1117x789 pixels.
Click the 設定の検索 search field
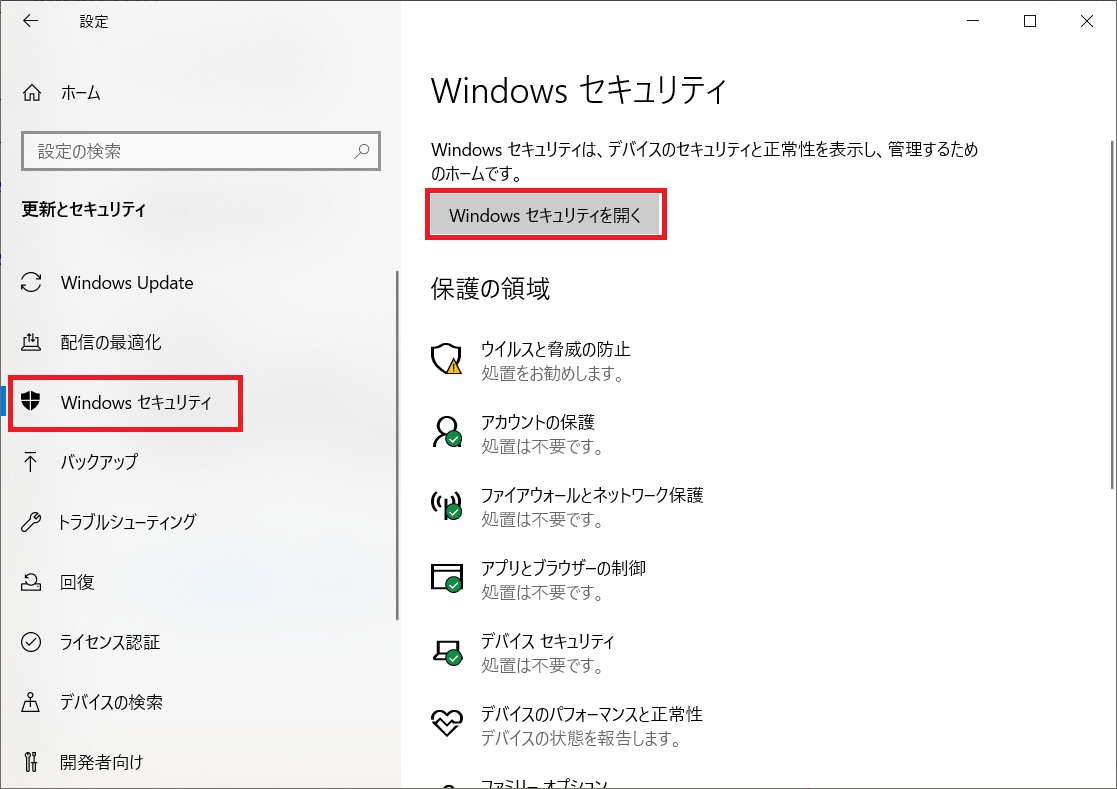click(201, 151)
